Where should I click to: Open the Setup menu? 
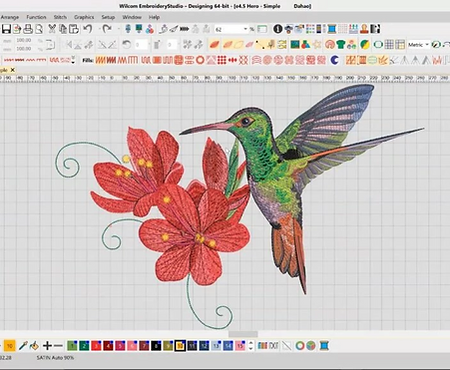[x=108, y=17]
